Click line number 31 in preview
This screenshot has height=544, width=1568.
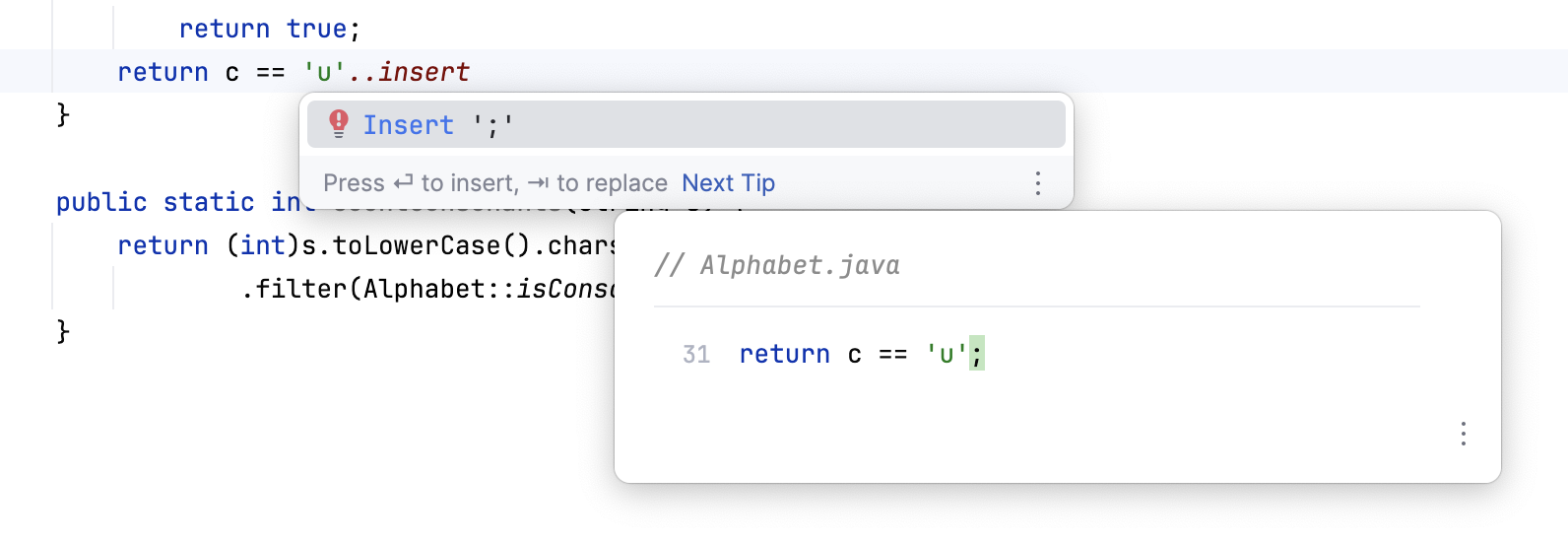click(696, 354)
